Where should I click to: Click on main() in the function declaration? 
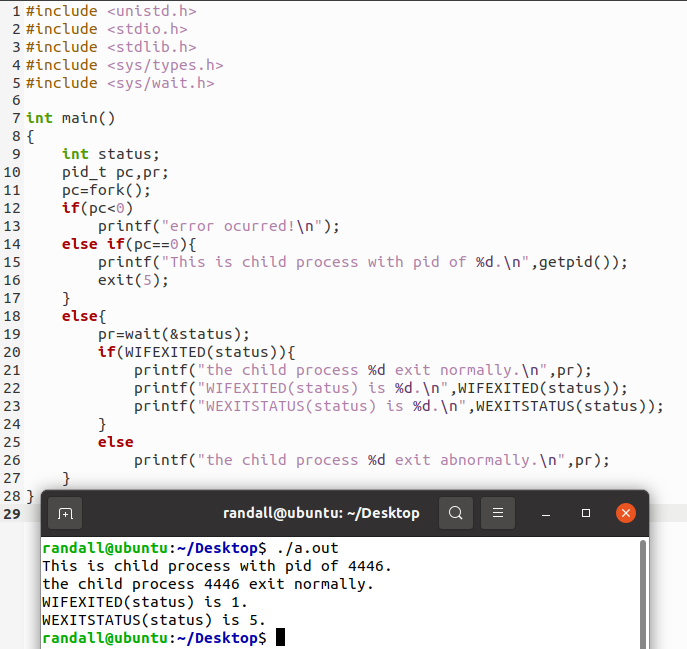(88, 118)
